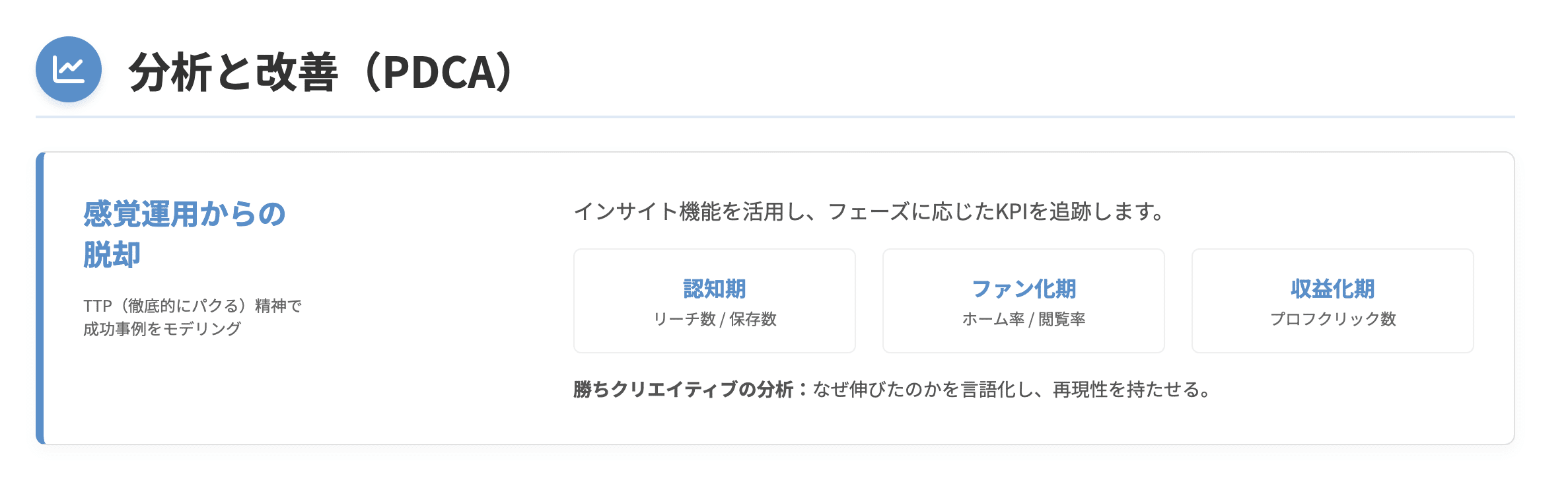Image resolution: width=1568 pixels, height=498 pixels.
Task: Click the 収益化期 card title
Action: [1332, 289]
